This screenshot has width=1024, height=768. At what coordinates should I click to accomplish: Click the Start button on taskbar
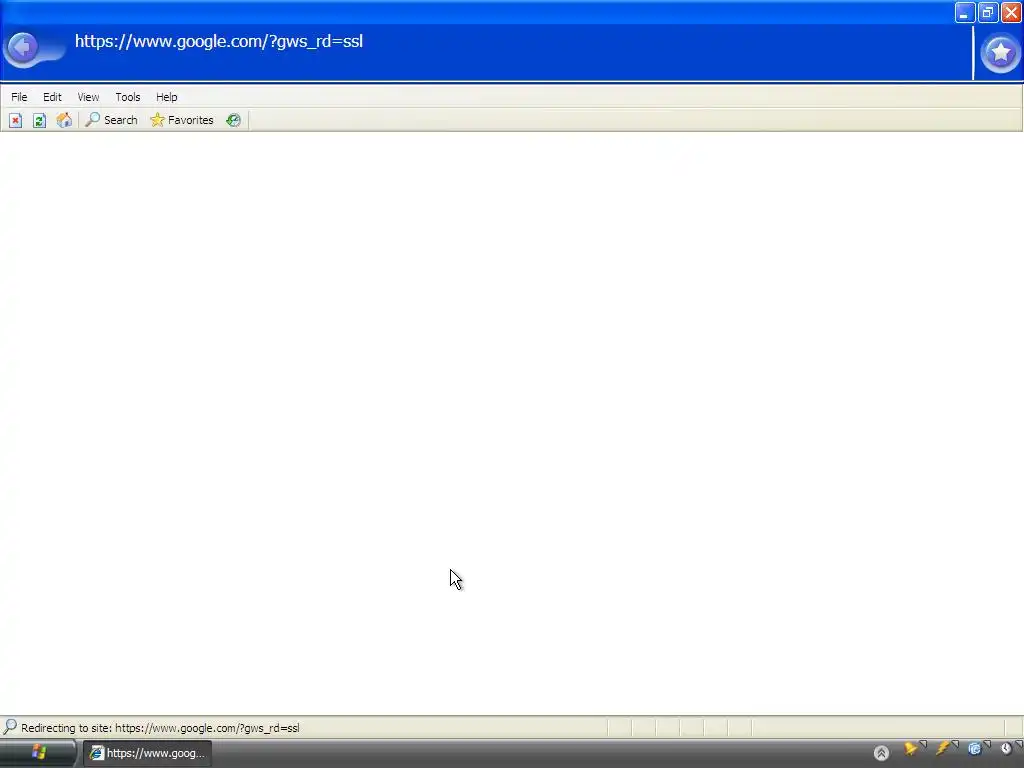38,753
